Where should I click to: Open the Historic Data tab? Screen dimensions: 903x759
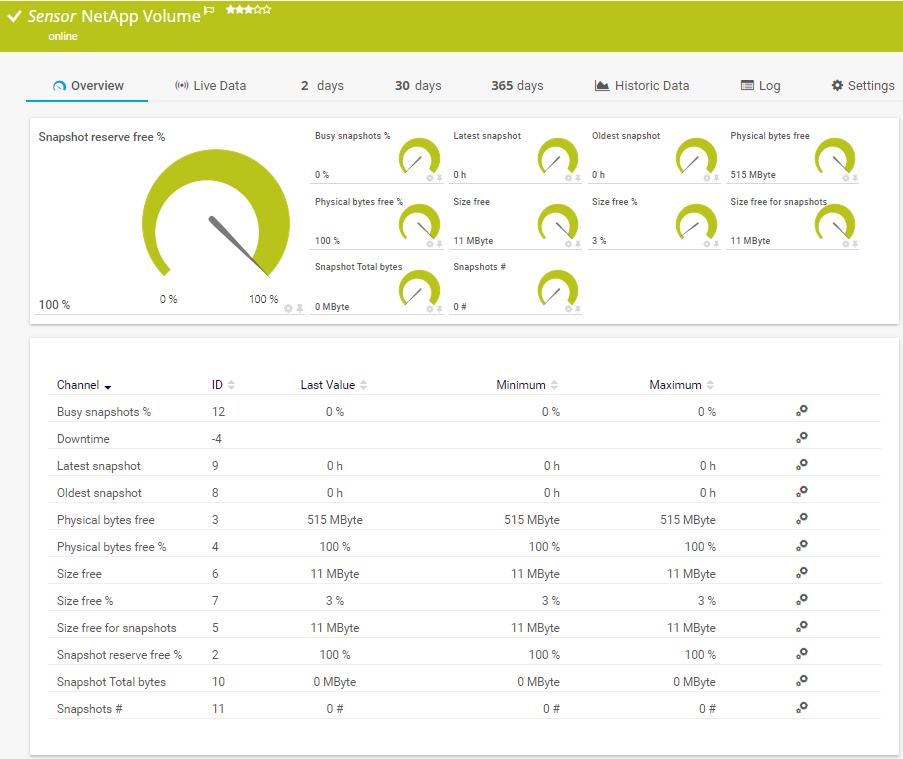641,86
